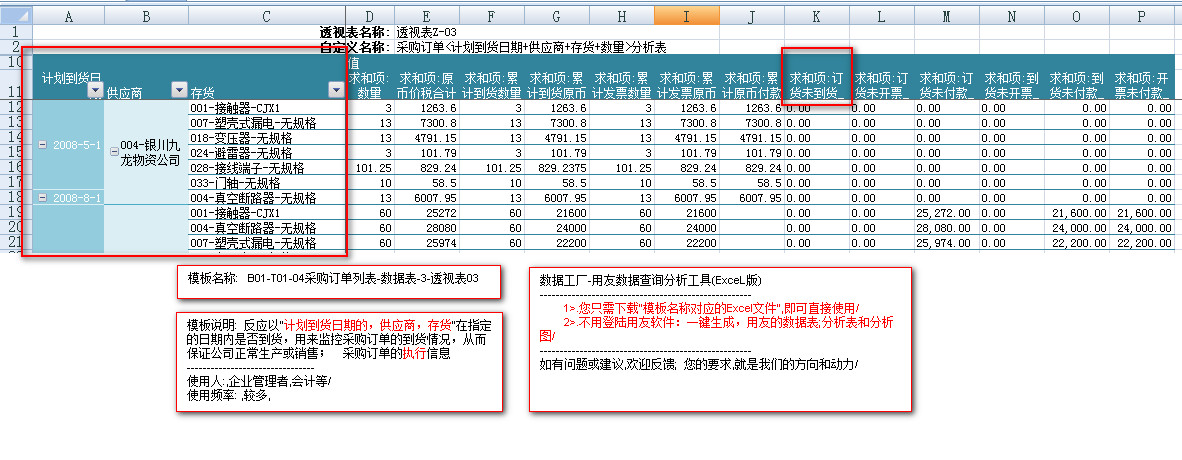Open the 存货 filter dropdown
Viewport: 1182px width, 460px height.
click(336, 91)
